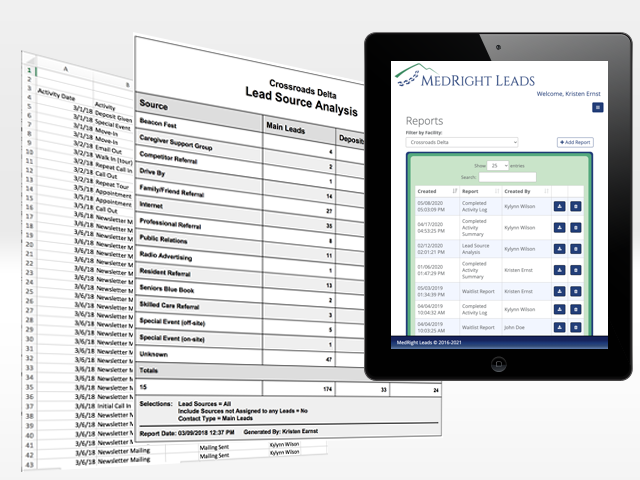Select Initial Call In activity cell
Image resolution: width=640 pixels, height=480 pixels.
[114, 406]
